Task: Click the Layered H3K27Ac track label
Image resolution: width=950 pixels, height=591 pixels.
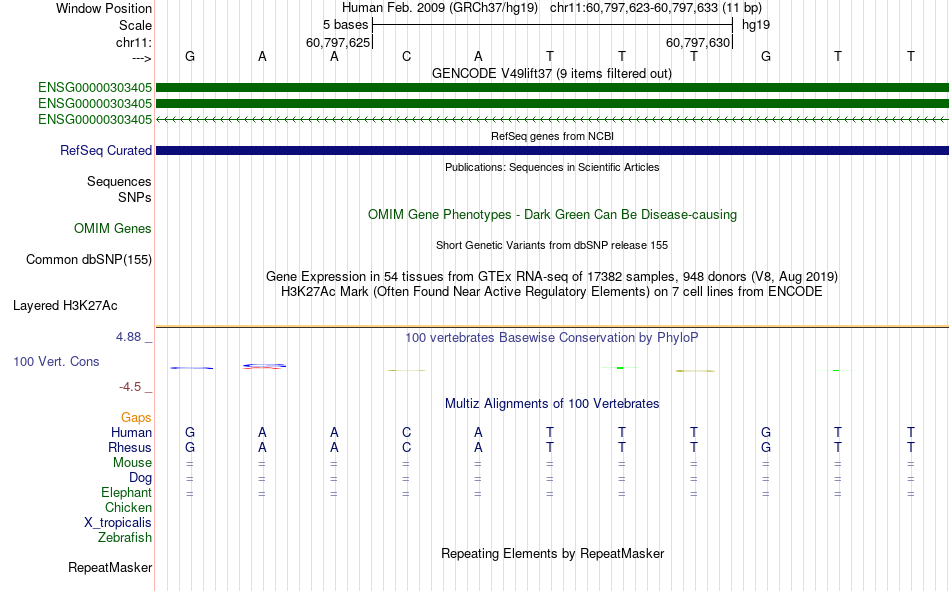Action: (x=65, y=306)
